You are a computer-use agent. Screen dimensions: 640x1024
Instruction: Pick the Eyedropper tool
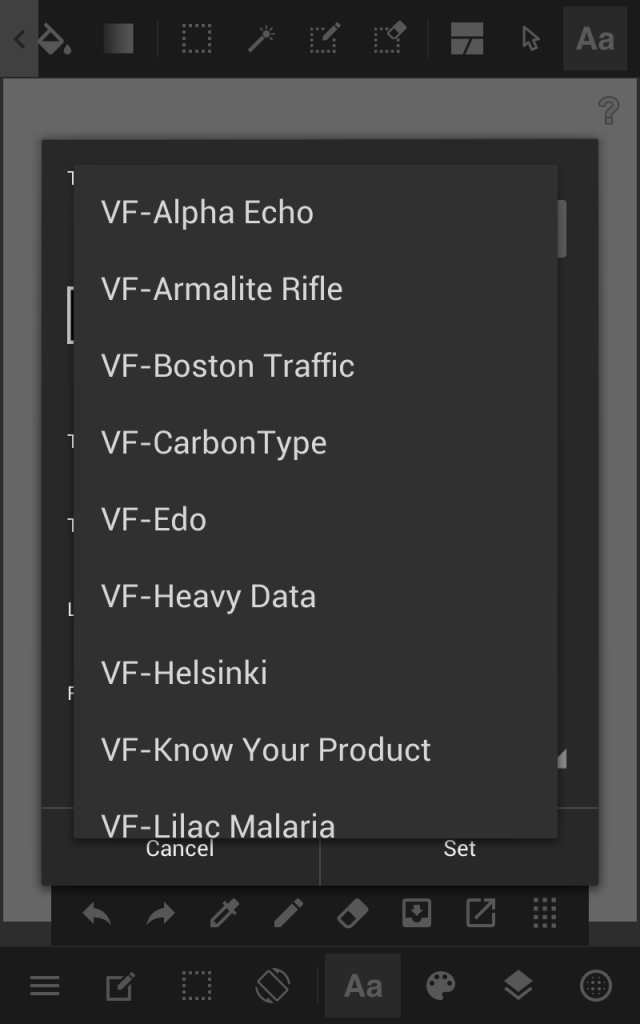pos(225,913)
